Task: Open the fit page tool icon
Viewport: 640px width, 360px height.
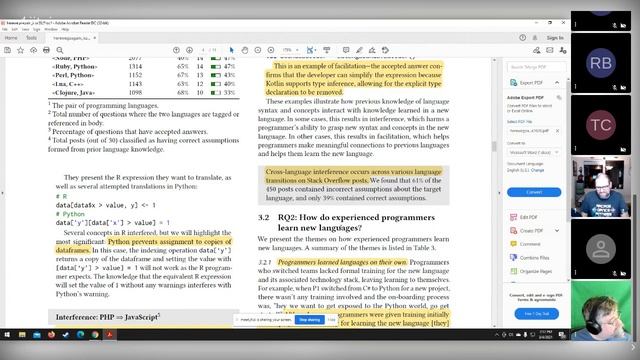Action: [310, 50]
